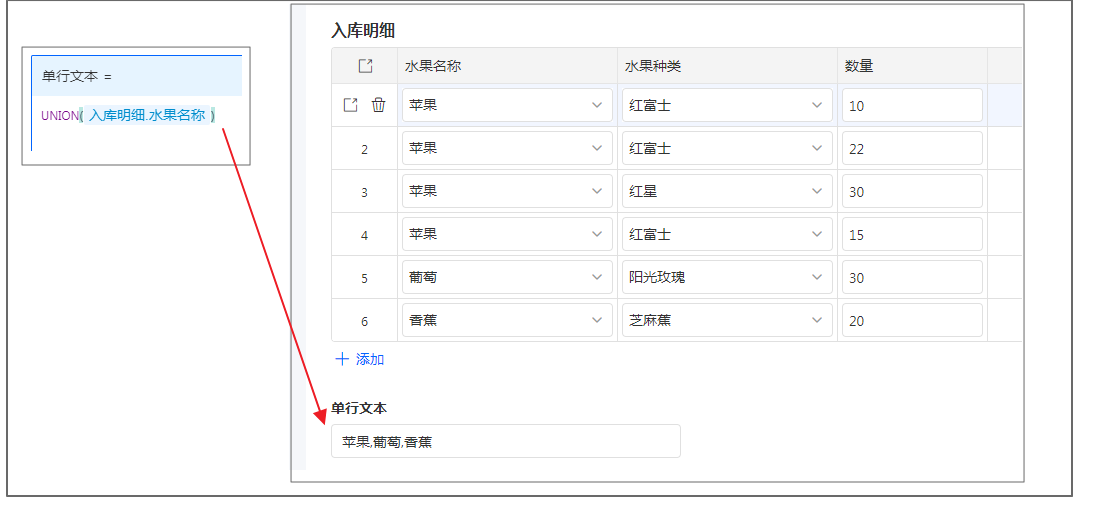Screen dimensions: 1110x519
Task: Expand row 3 水果种类 dropdown showing 红星
Action: coord(727,191)
